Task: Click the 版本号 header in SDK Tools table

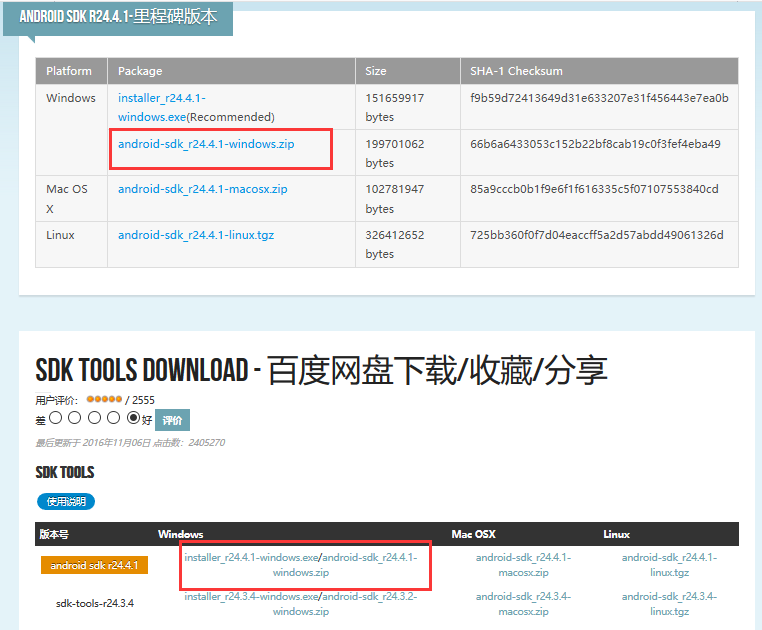Action: coord(54,534)
